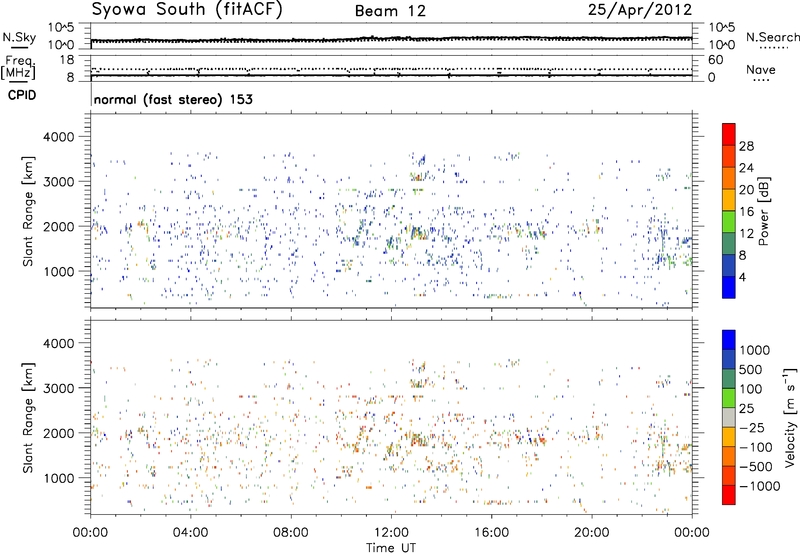The image size is (800, 554).
Task: Click Power colorbar green segment between 12 and 16
Action: coord(729,221)
